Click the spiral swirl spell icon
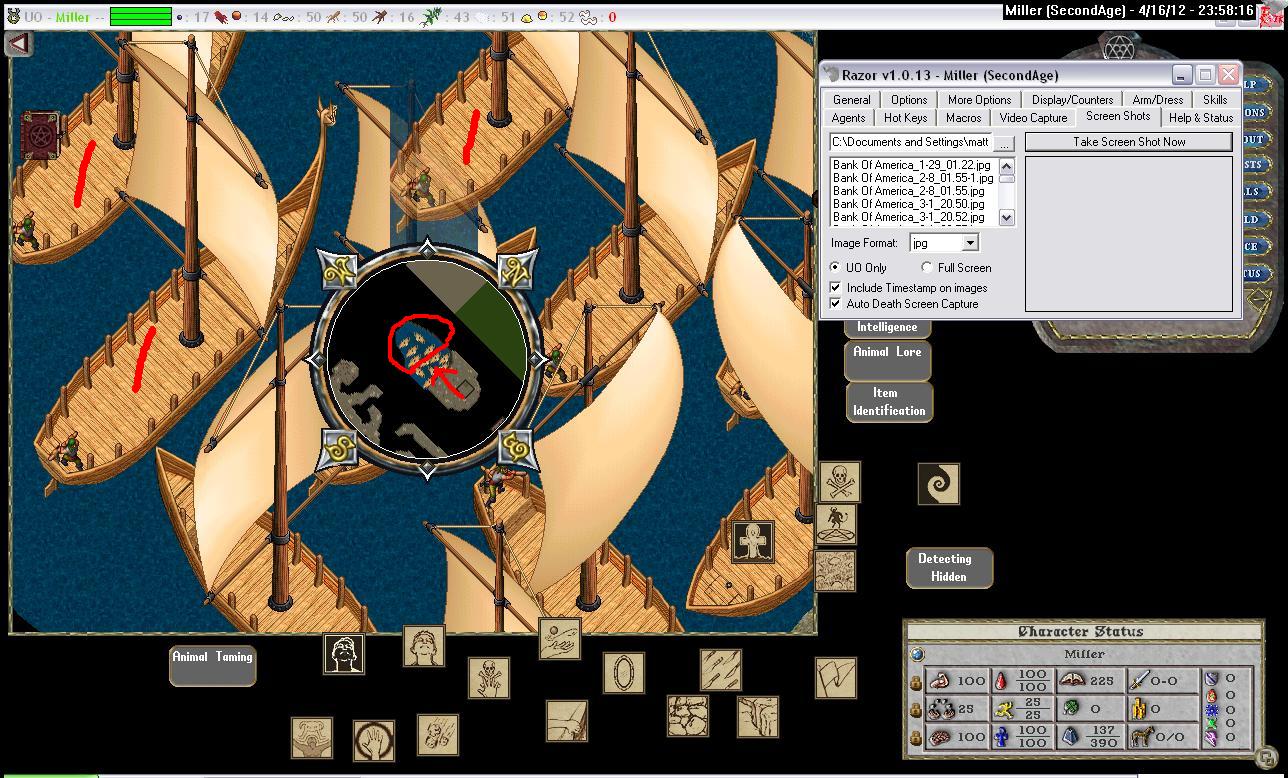The width and height of the screenshot is (1288, 778). tap(938, 483)
